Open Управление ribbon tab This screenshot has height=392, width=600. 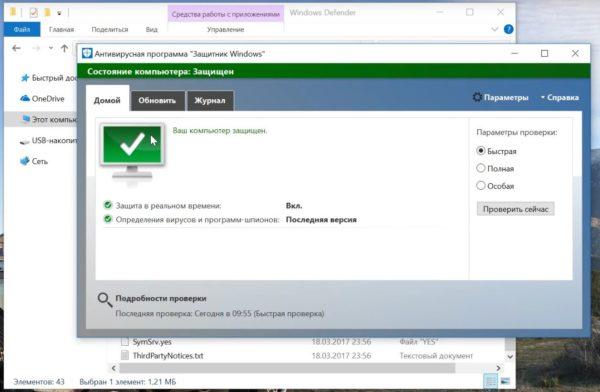[225, 29]
